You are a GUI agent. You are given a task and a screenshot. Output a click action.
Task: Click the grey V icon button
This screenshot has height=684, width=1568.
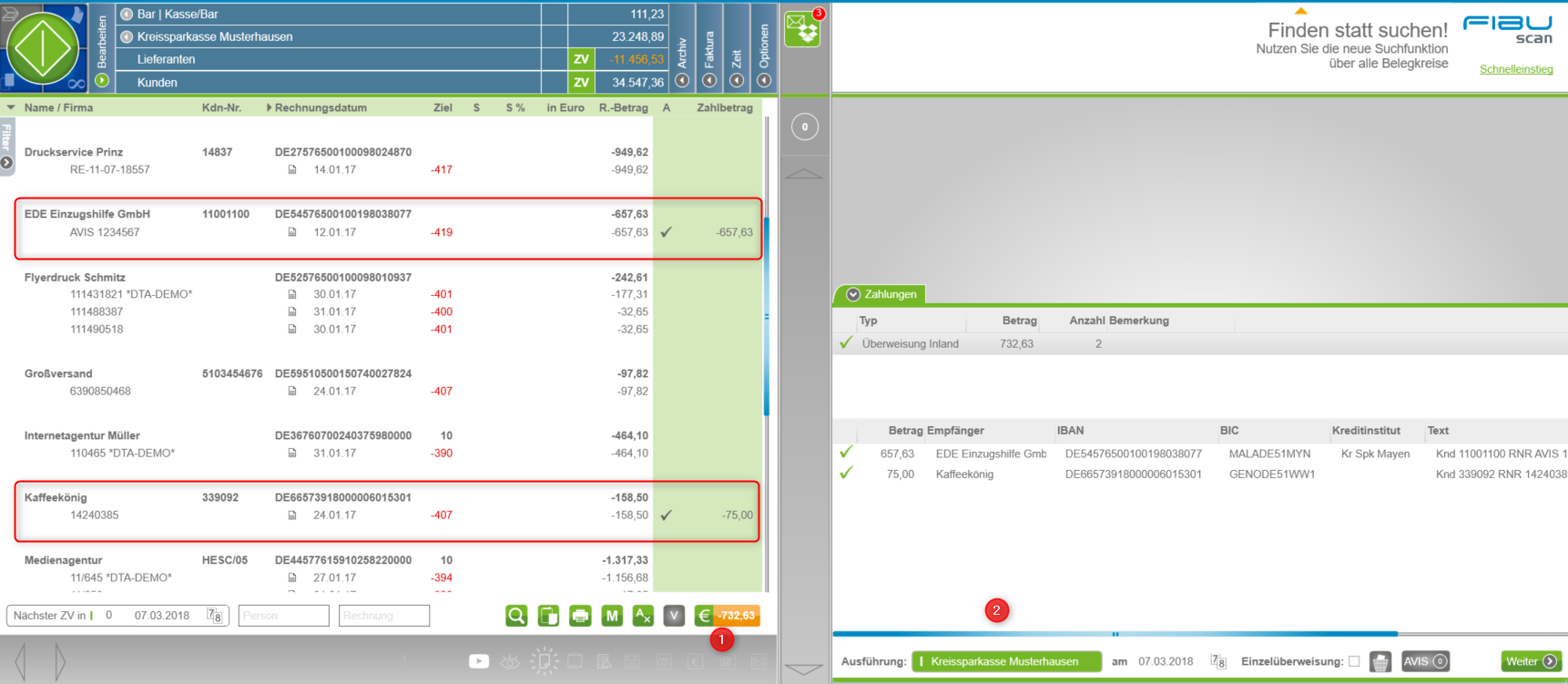point(674,616)
